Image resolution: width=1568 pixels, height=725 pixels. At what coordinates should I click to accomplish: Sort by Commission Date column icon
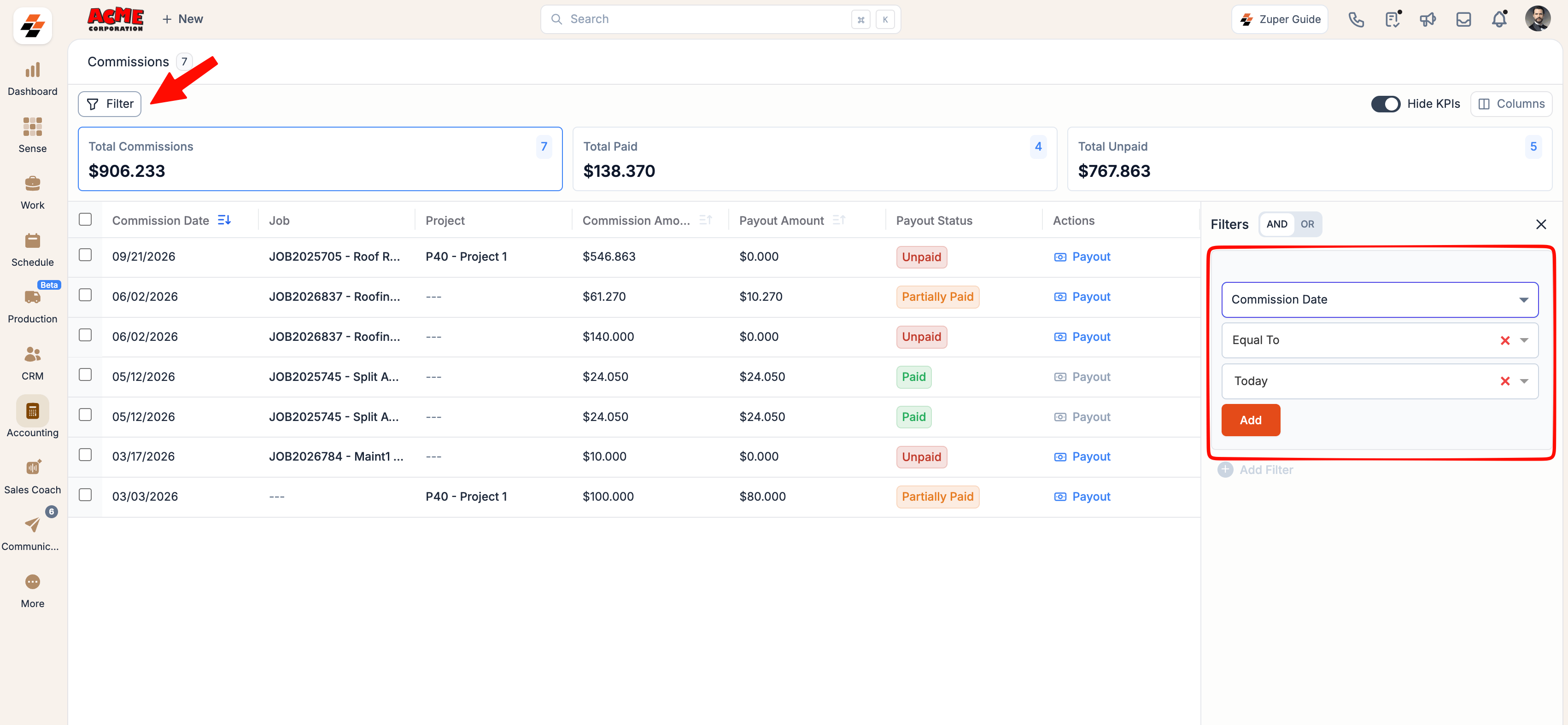coord(224,220)
